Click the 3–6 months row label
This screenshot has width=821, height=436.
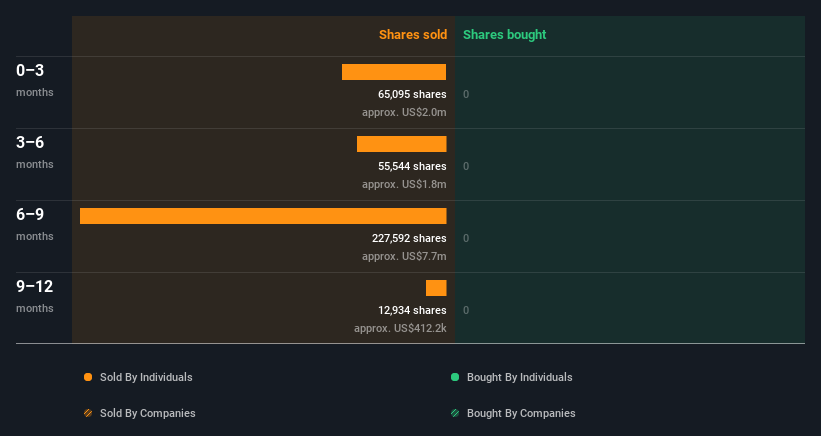pyautogui.click(x=35, y=152)
